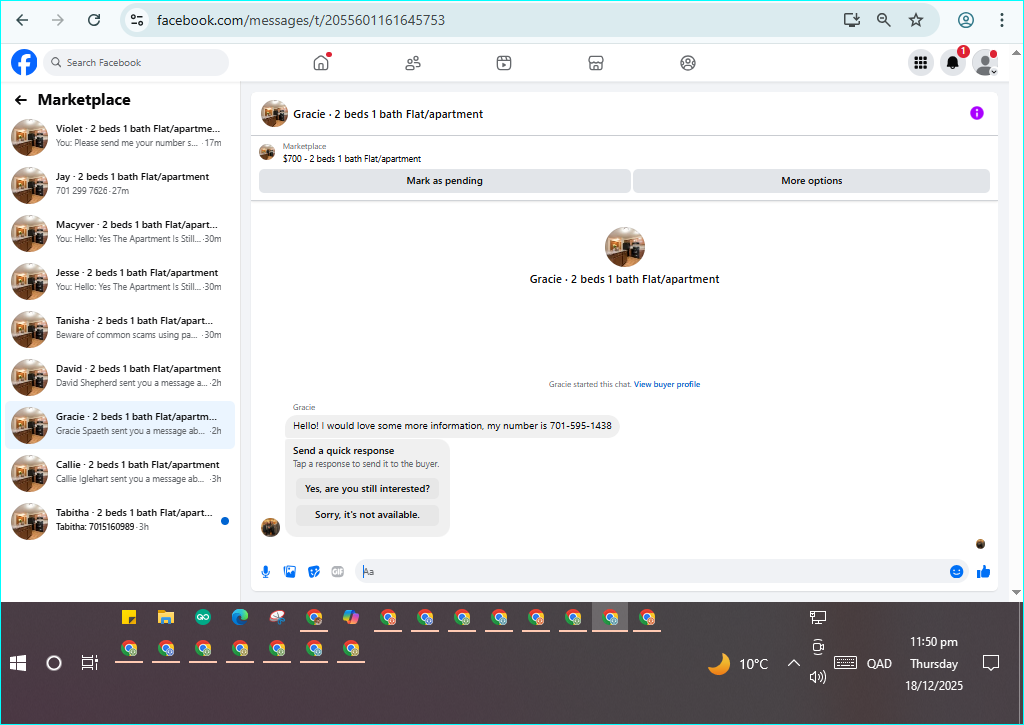
Task: Open the Jay conversation
Action: [x=120, y=185]
